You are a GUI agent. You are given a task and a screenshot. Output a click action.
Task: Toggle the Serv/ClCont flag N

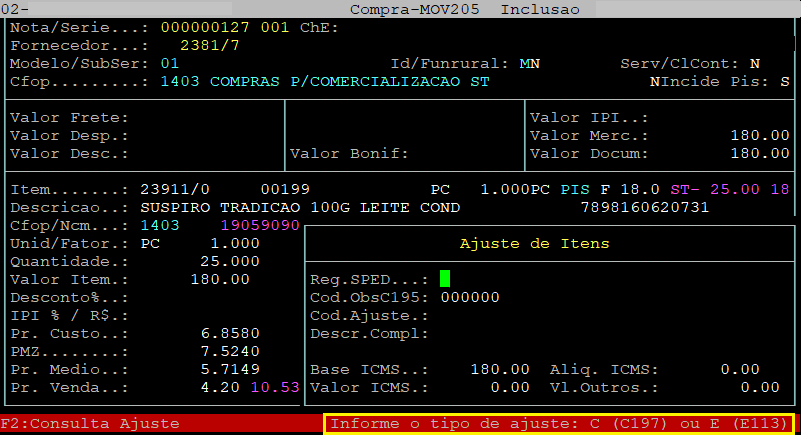coord(755,63)
